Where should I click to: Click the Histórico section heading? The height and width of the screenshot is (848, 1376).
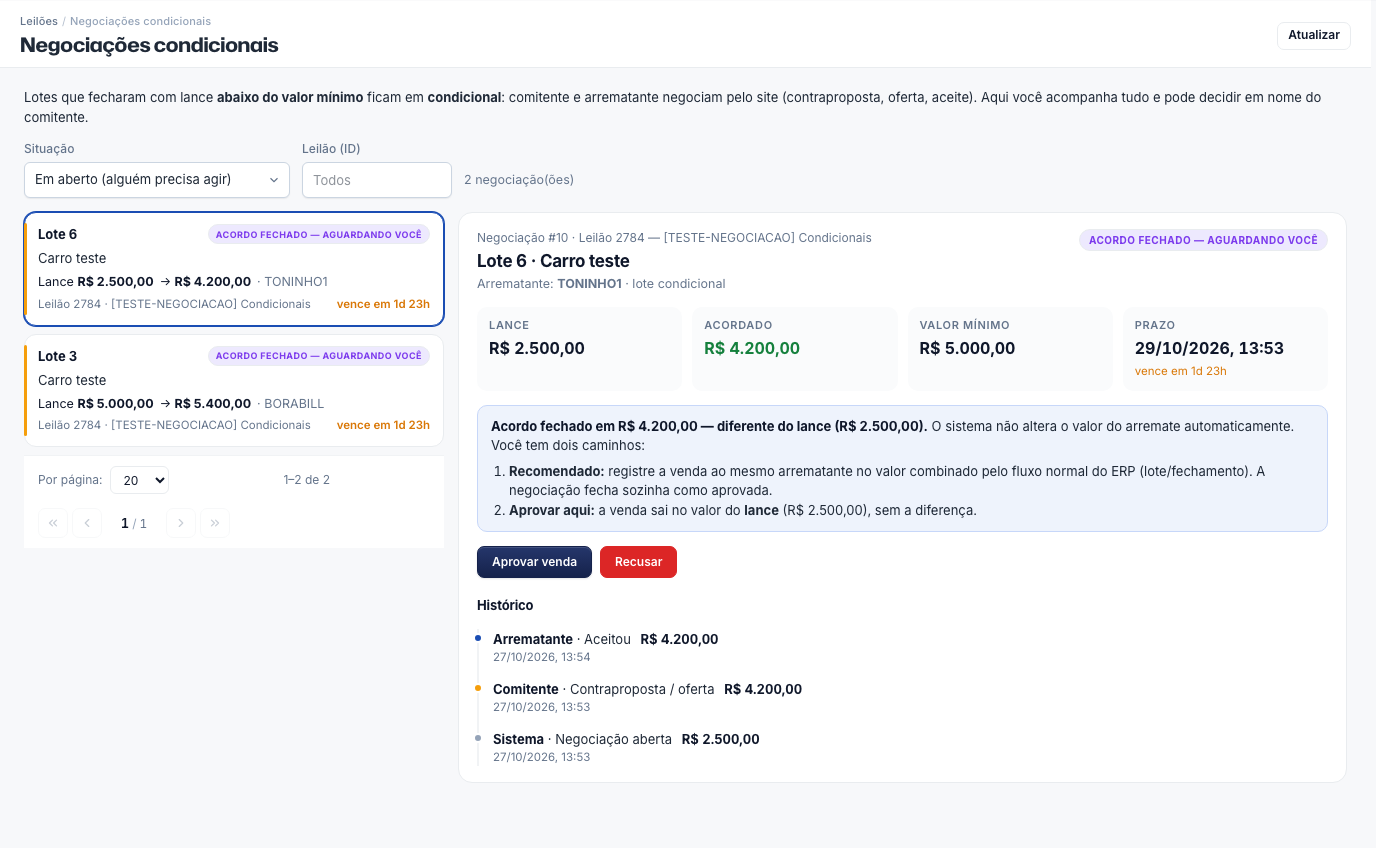click(505, 605)
